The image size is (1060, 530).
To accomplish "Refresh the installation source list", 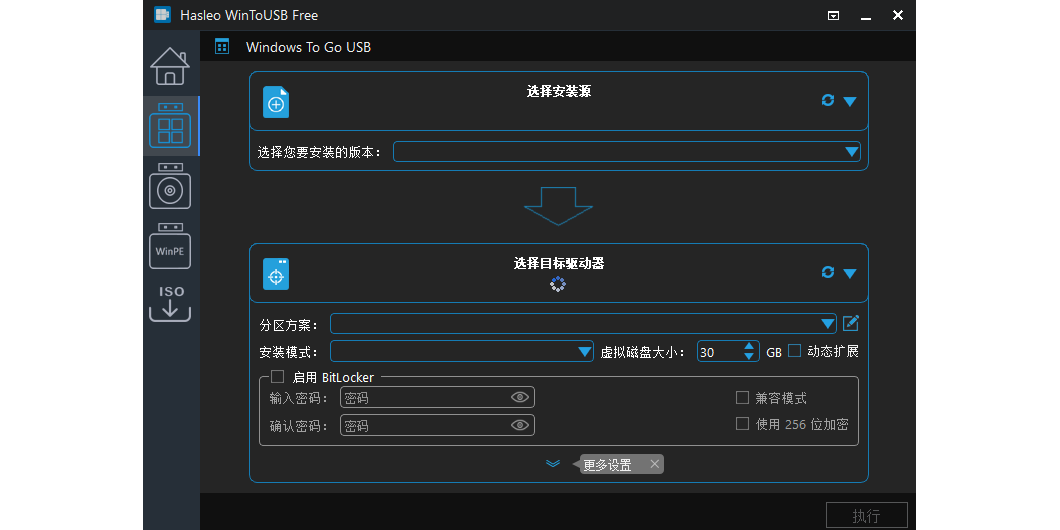I will click(x=827, y=100).
